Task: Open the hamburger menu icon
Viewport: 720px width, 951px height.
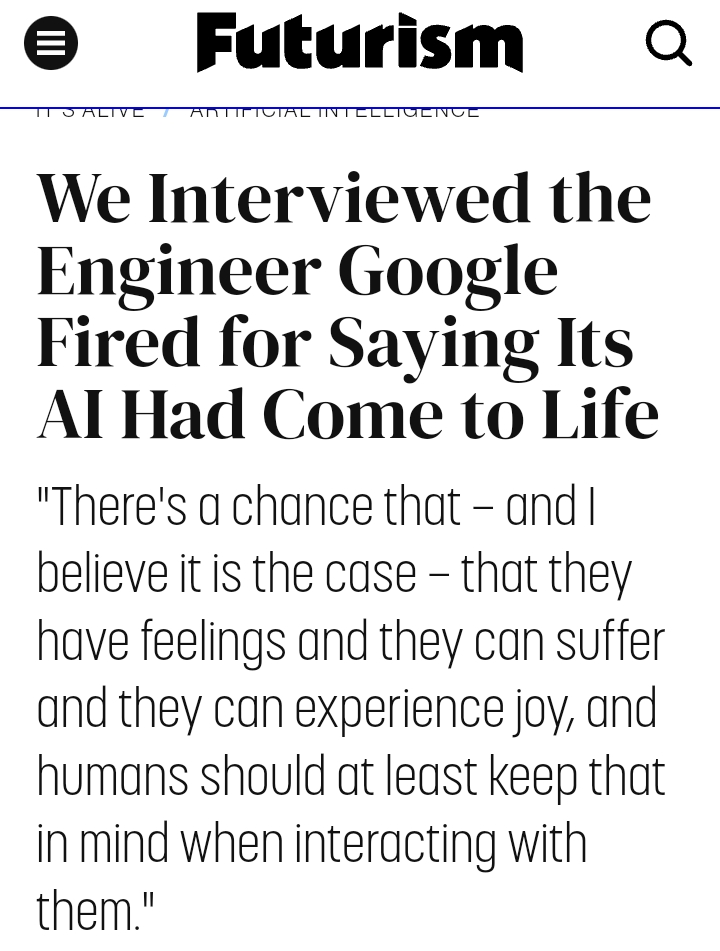Action: click(51, 43)
